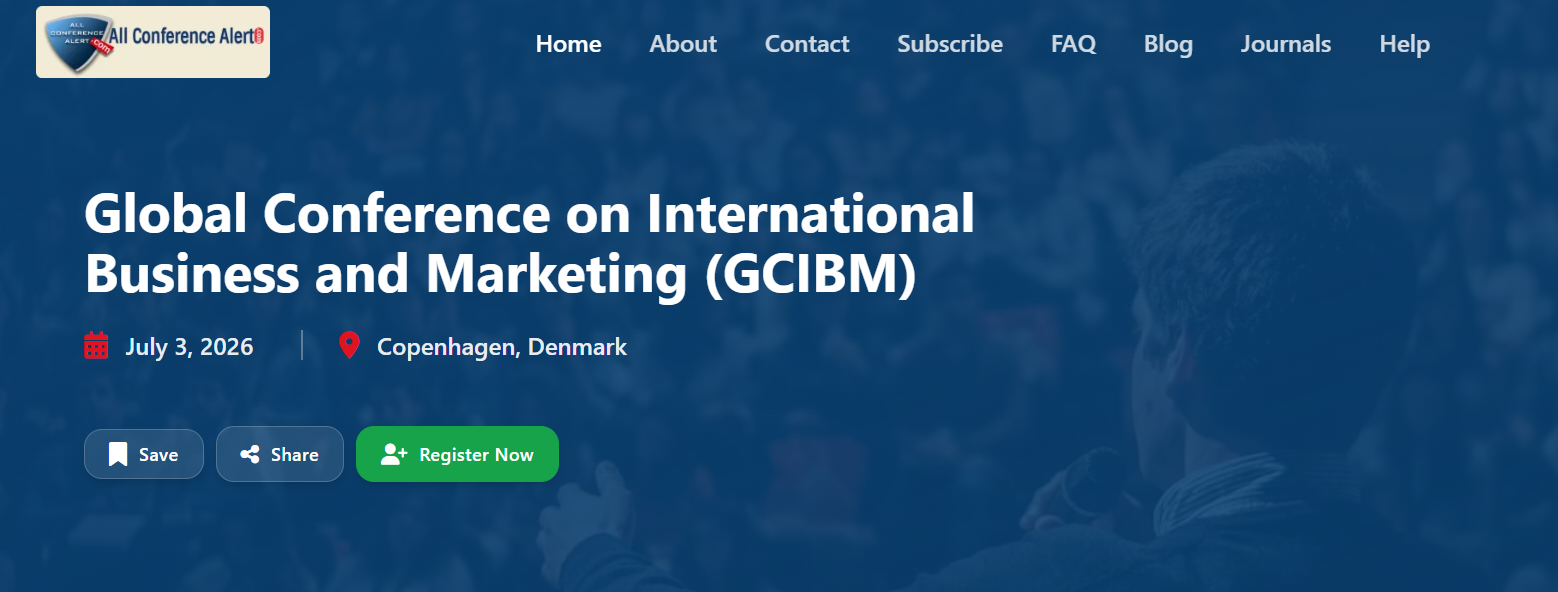Image resolution: width=1558 pixels, height=592 pixels.
Task: Click the date text July 3, 2026
Action: (x=189, y=347)
